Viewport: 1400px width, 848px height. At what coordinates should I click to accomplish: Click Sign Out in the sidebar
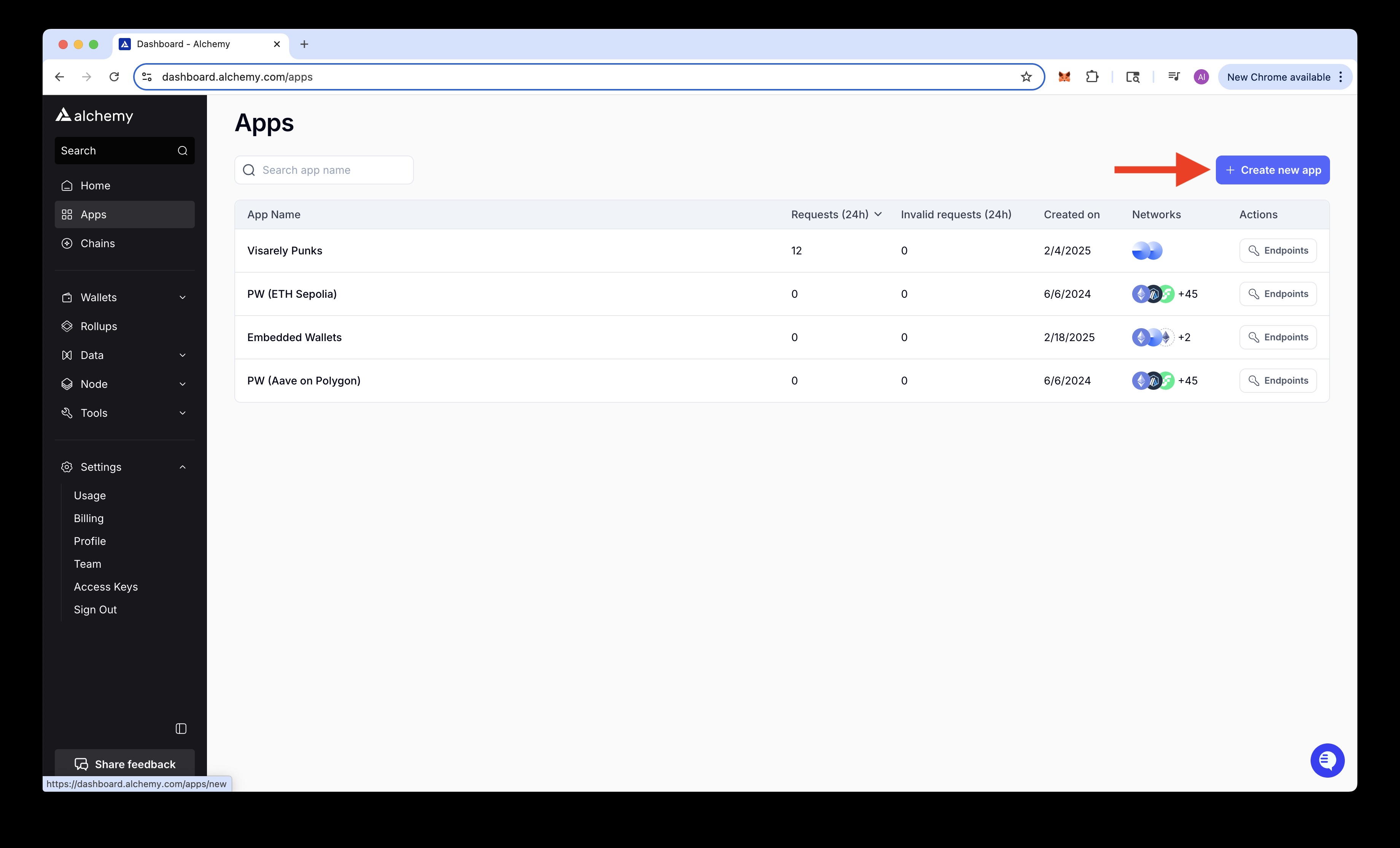(x=95, y=610)
